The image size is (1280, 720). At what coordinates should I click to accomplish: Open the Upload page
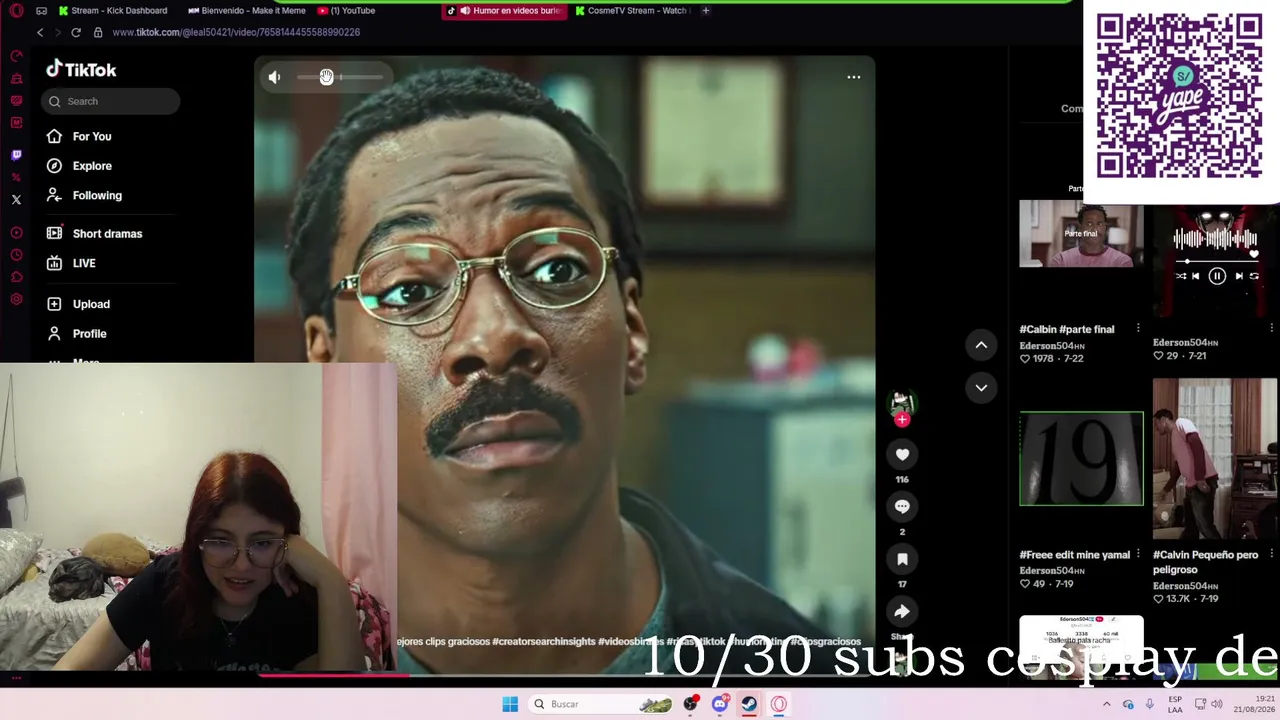pos(91,304)
